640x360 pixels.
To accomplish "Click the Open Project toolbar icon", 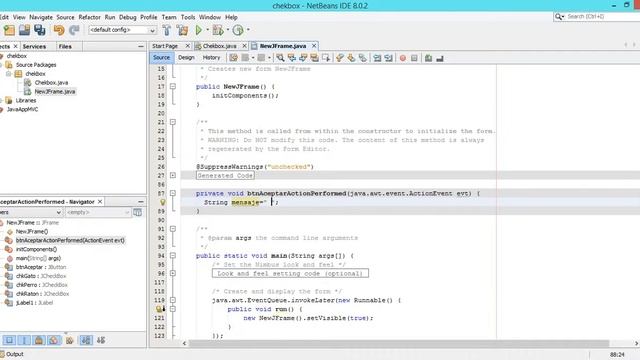I will (24, 30).
